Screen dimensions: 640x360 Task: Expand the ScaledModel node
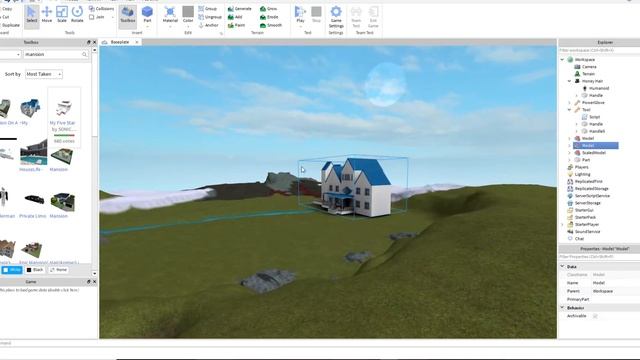pos(570,153)
